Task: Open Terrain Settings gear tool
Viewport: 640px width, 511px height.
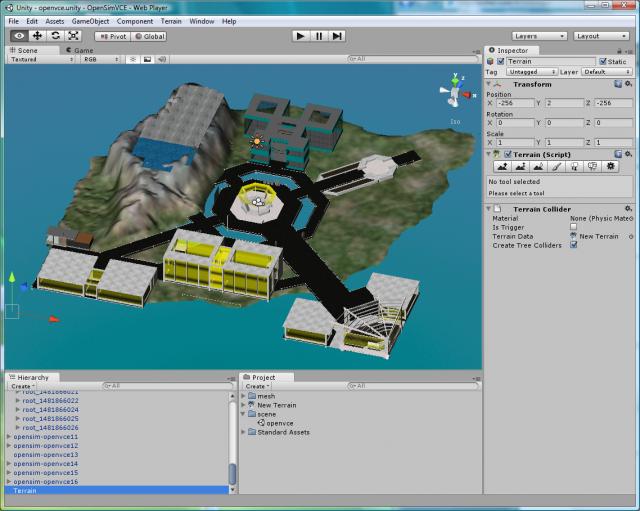Action: [x=611, y=167]
